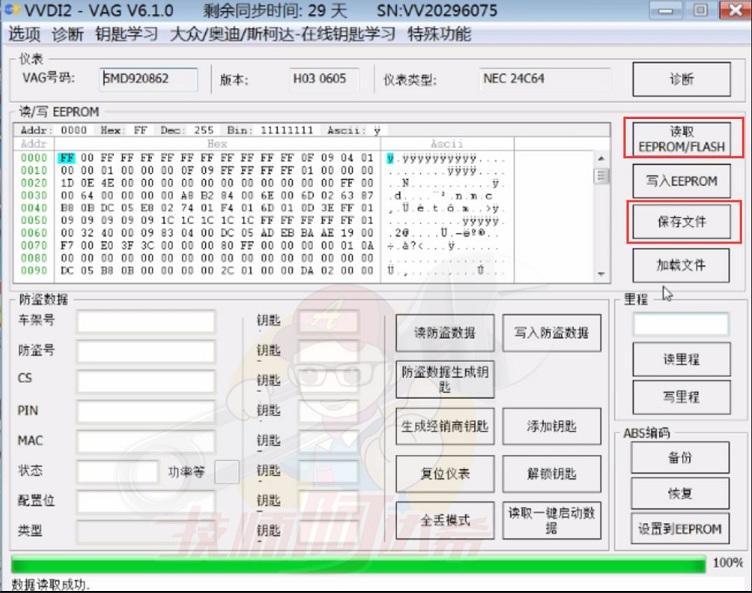The height and width of the screenshot is (593, 752).
Task: Click the PIN input field
Action: coord(146,411)
